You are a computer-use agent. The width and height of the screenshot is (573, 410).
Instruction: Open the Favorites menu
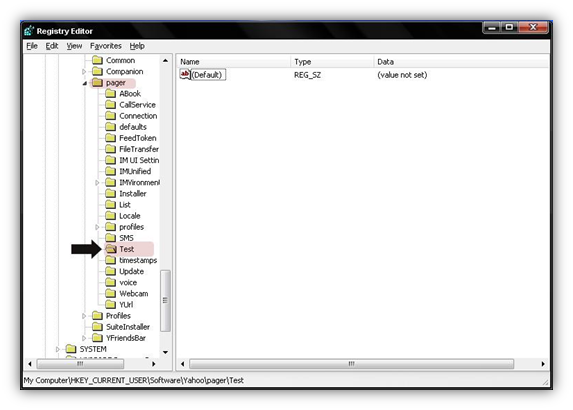106,46
